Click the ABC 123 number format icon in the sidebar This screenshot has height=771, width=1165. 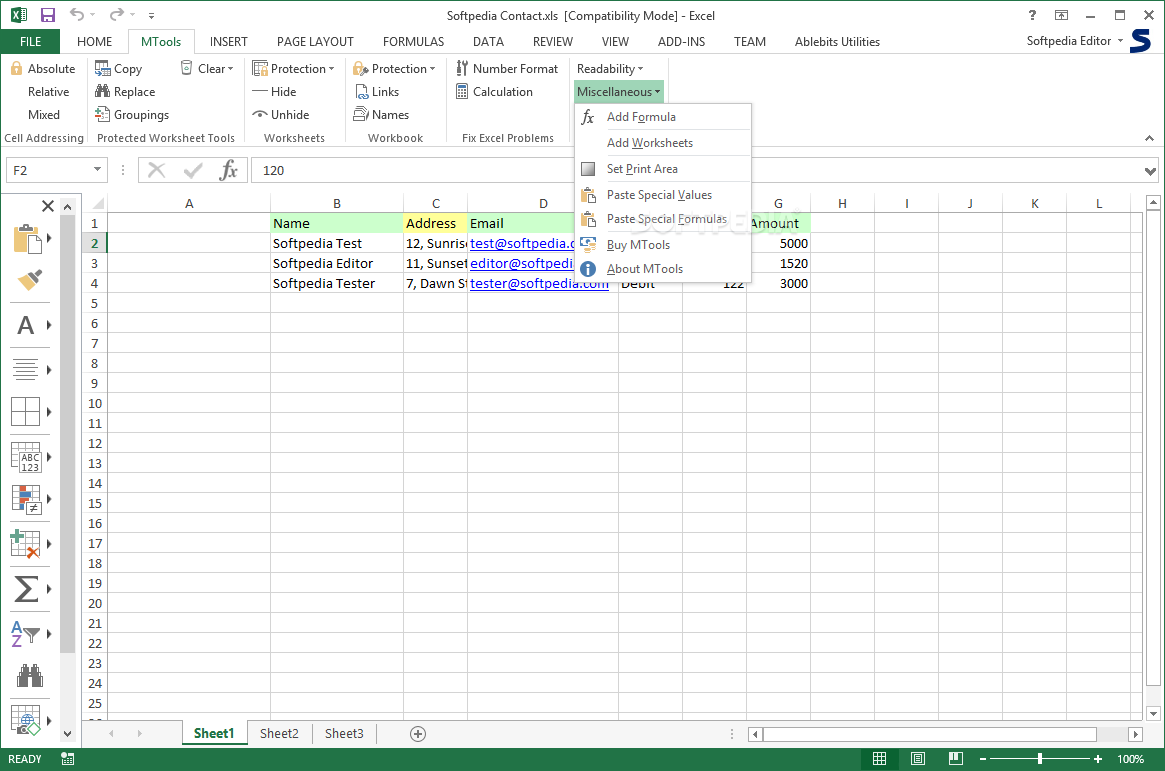(x=26, y=457)
